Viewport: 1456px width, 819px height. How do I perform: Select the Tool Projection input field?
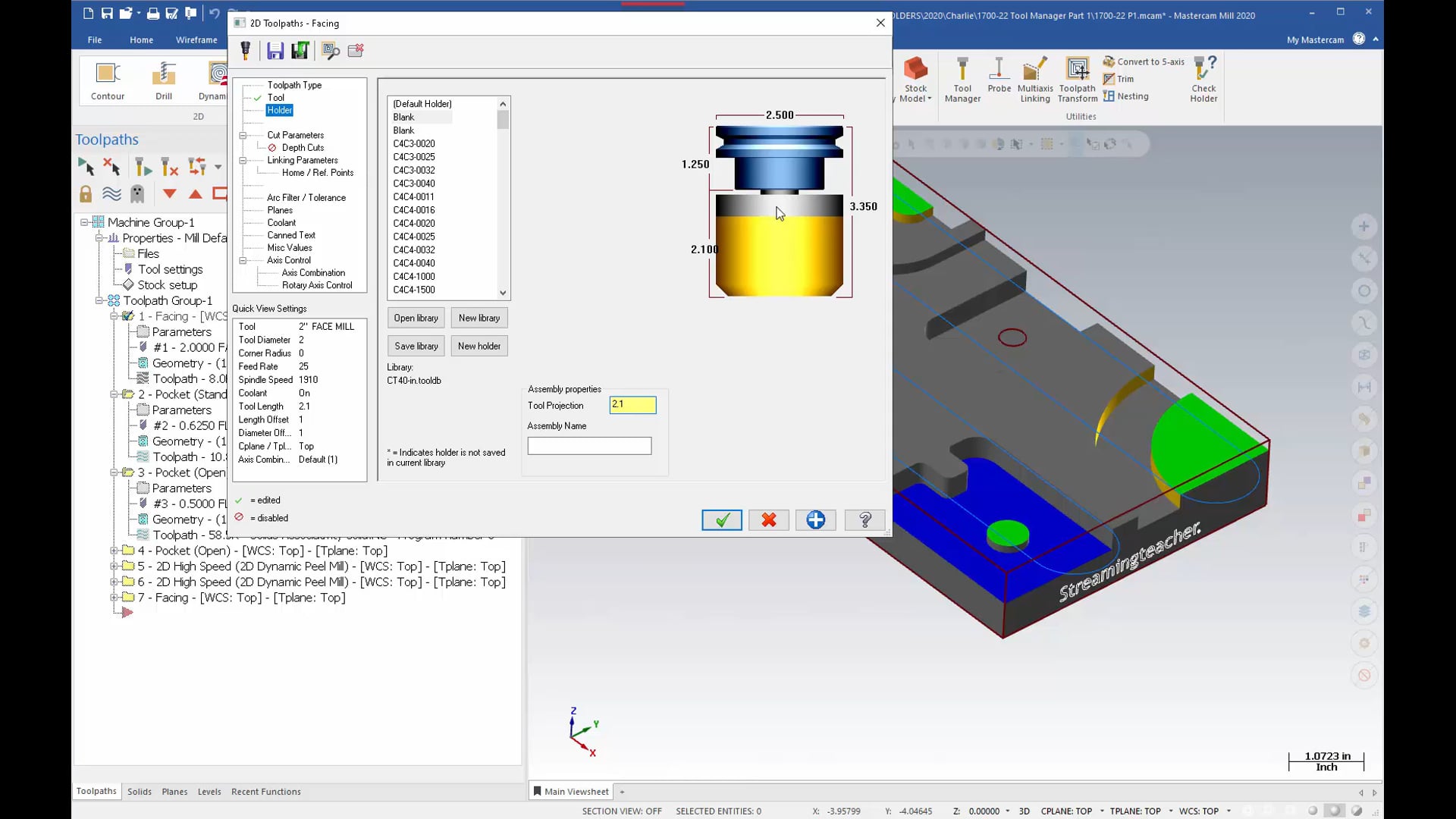(x=633, y=405)
